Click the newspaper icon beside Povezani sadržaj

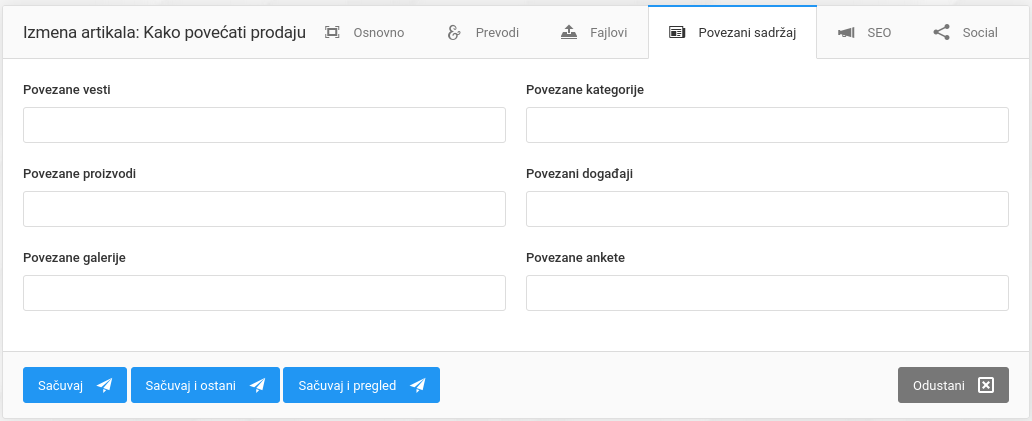(x=677, y=33)
